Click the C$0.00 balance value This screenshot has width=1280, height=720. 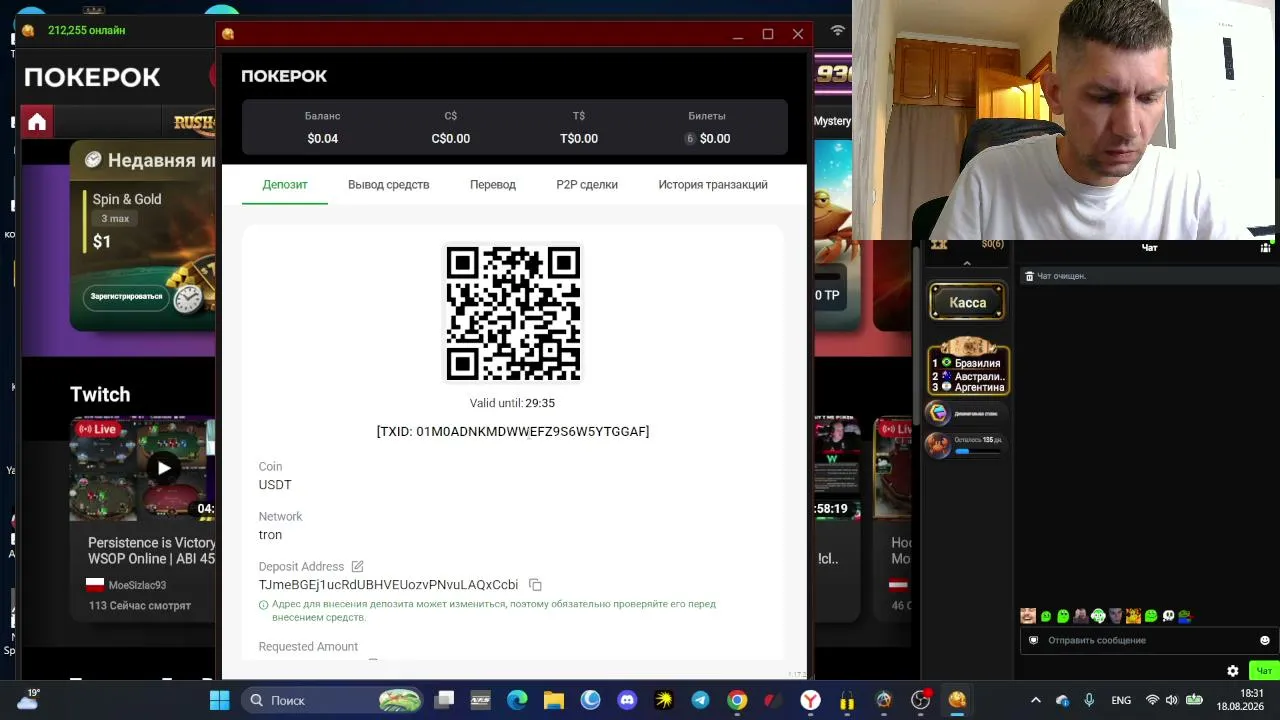(451, 139)
